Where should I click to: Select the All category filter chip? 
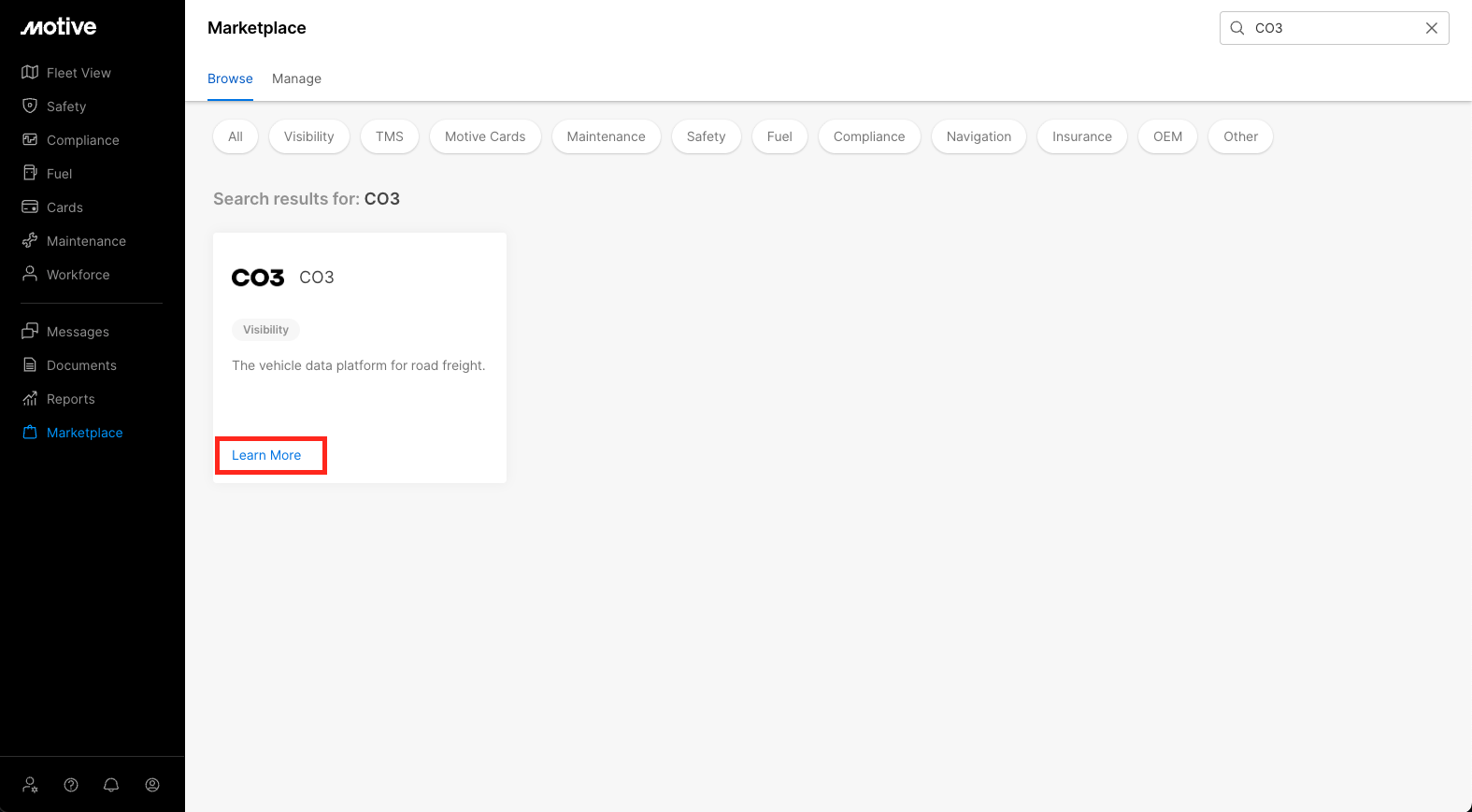click(x=236, y=136)
